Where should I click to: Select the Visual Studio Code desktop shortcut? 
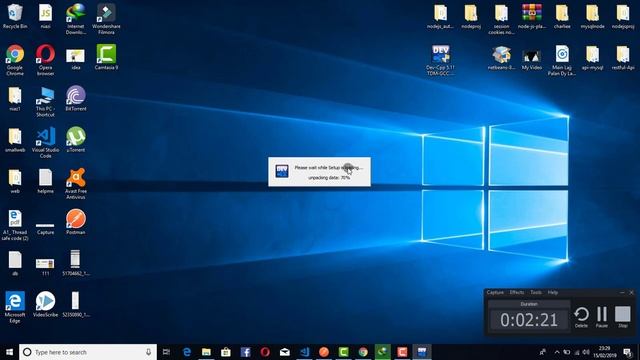point(45,142)
